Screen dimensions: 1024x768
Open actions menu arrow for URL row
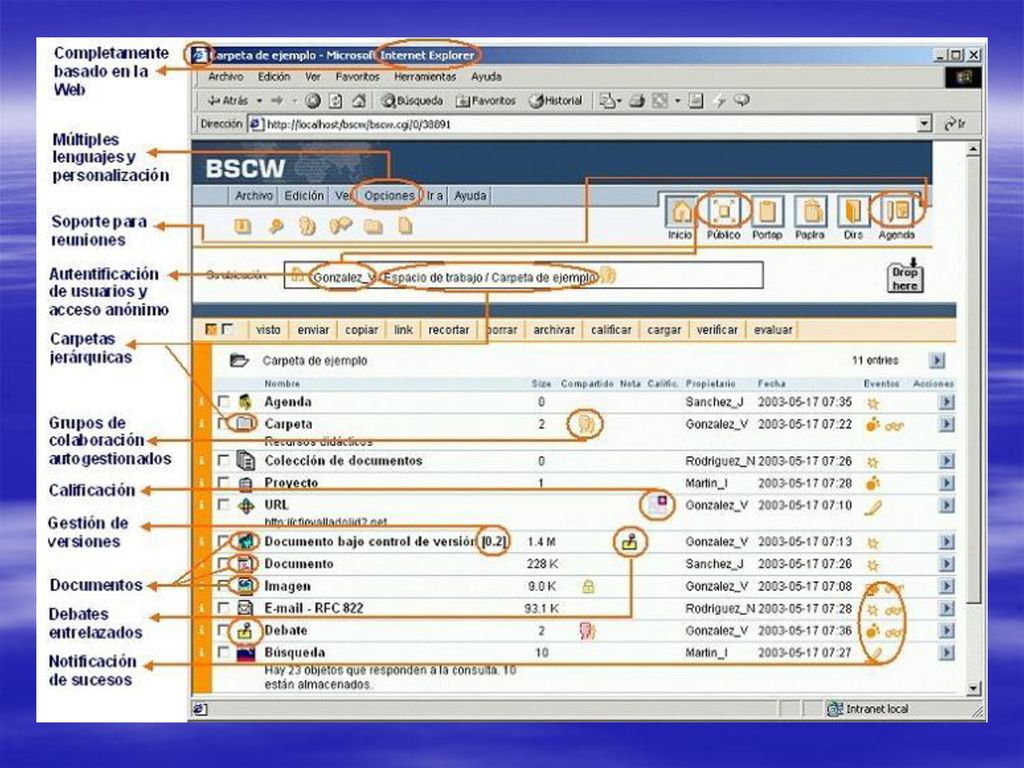pos(946,505)
